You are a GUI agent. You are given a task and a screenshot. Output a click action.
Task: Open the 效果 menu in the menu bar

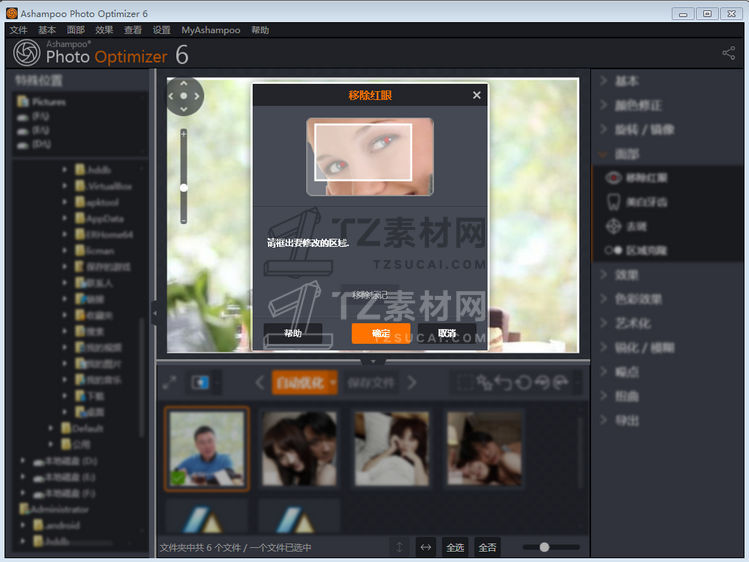click(x=104, y=30)
